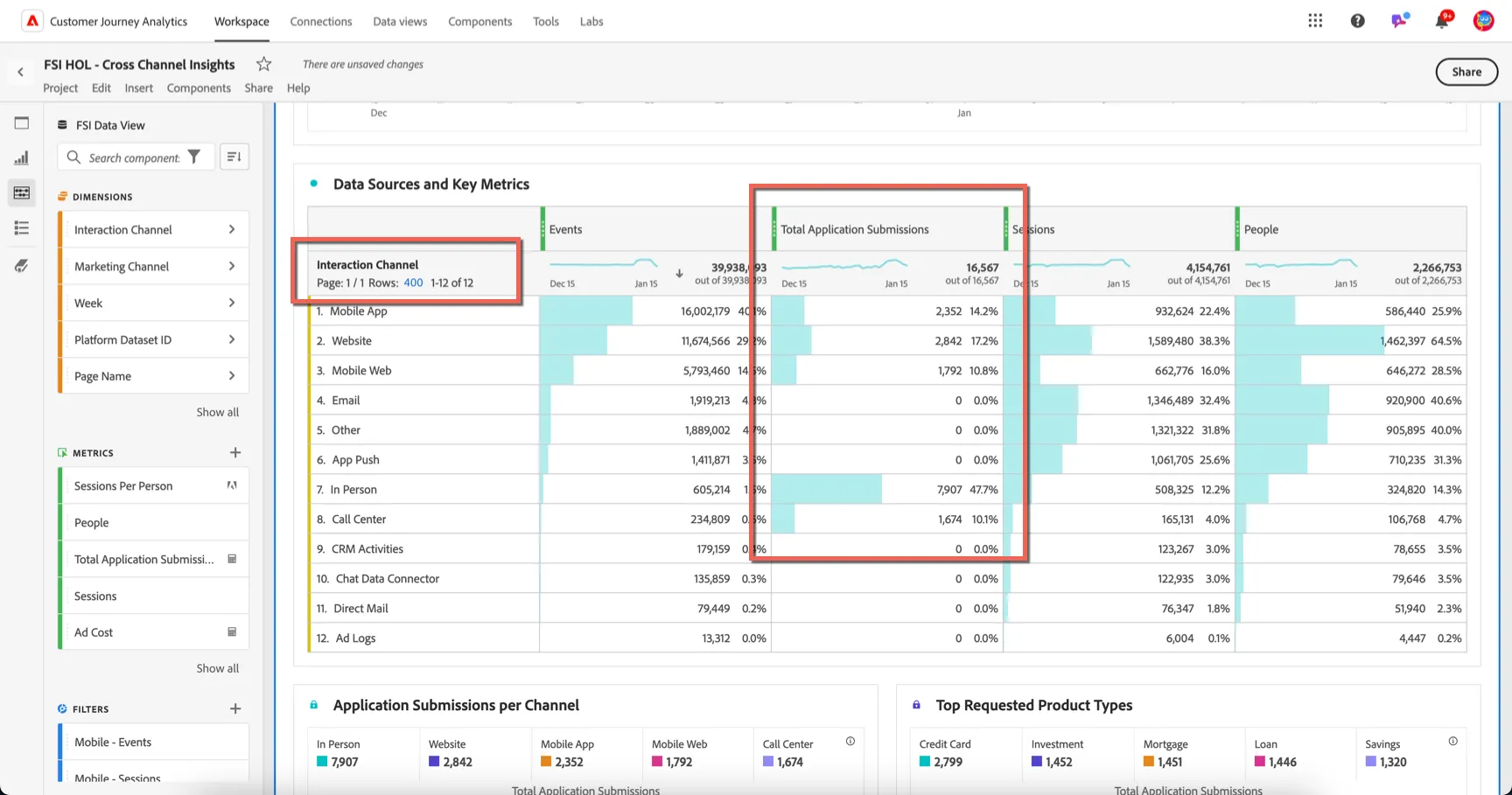Add a new metric with plus icon
This screenshot has width=1512, height=795.
(234, 452)
